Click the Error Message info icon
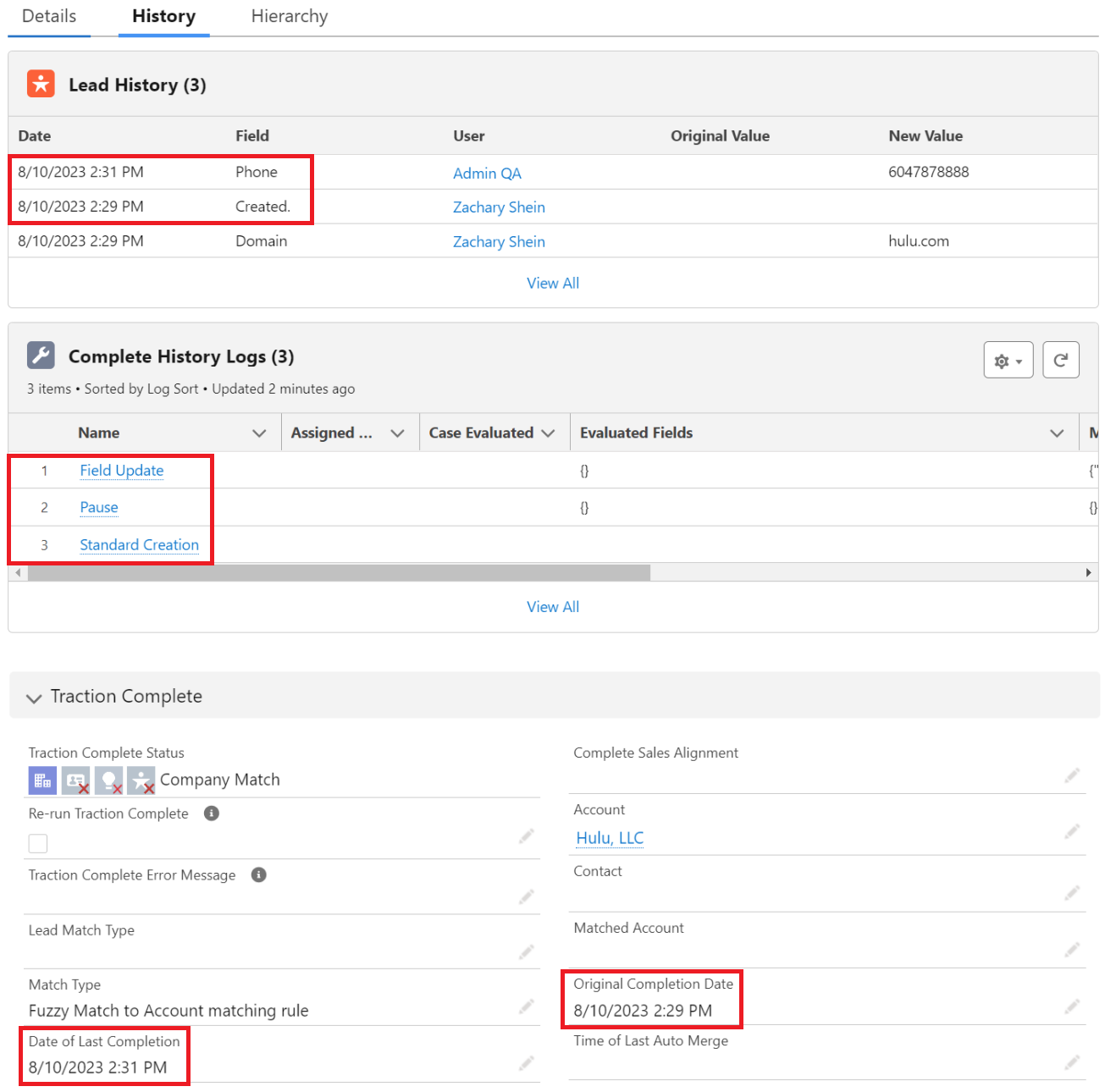 259,875
